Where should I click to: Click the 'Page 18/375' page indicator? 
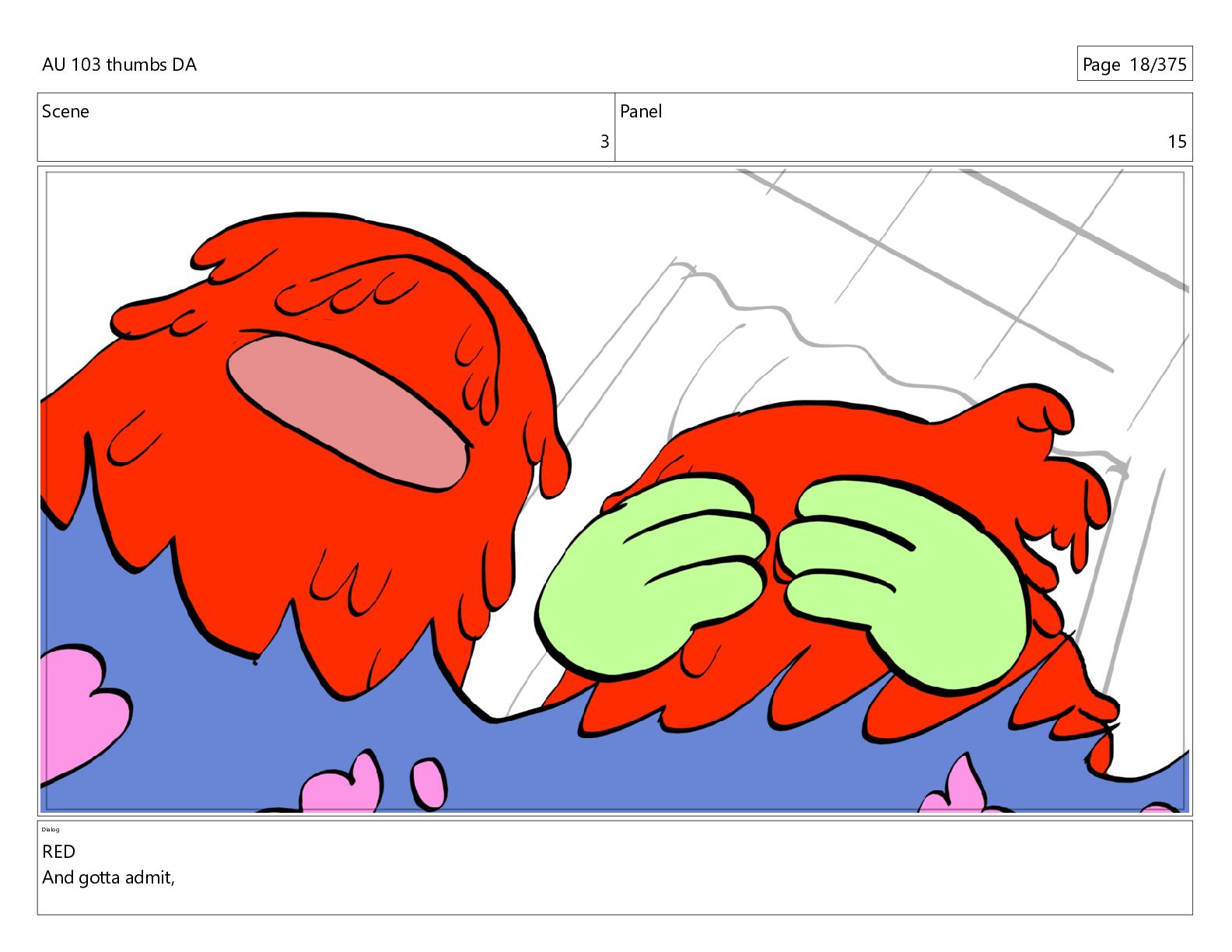1134,64
